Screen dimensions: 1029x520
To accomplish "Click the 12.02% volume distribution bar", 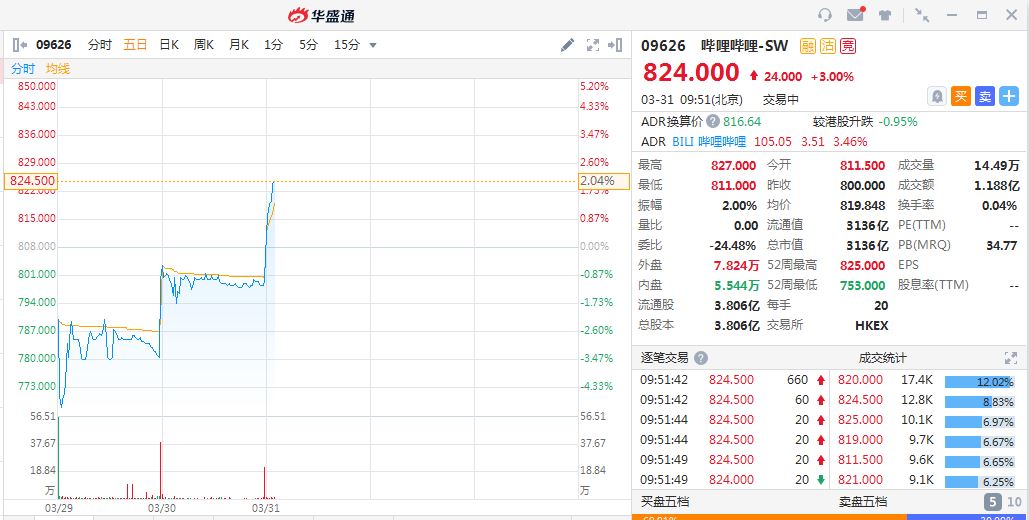I will tap(979, 381).
